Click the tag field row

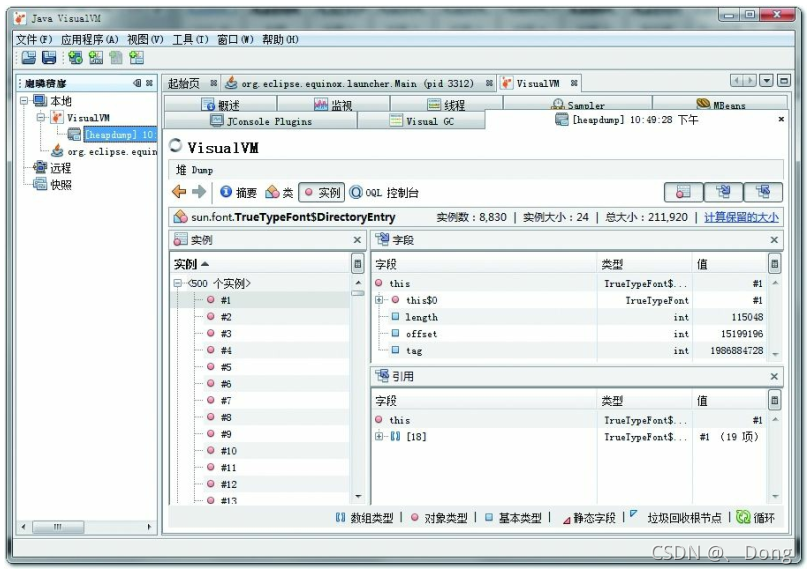click(x=569, y=351)
